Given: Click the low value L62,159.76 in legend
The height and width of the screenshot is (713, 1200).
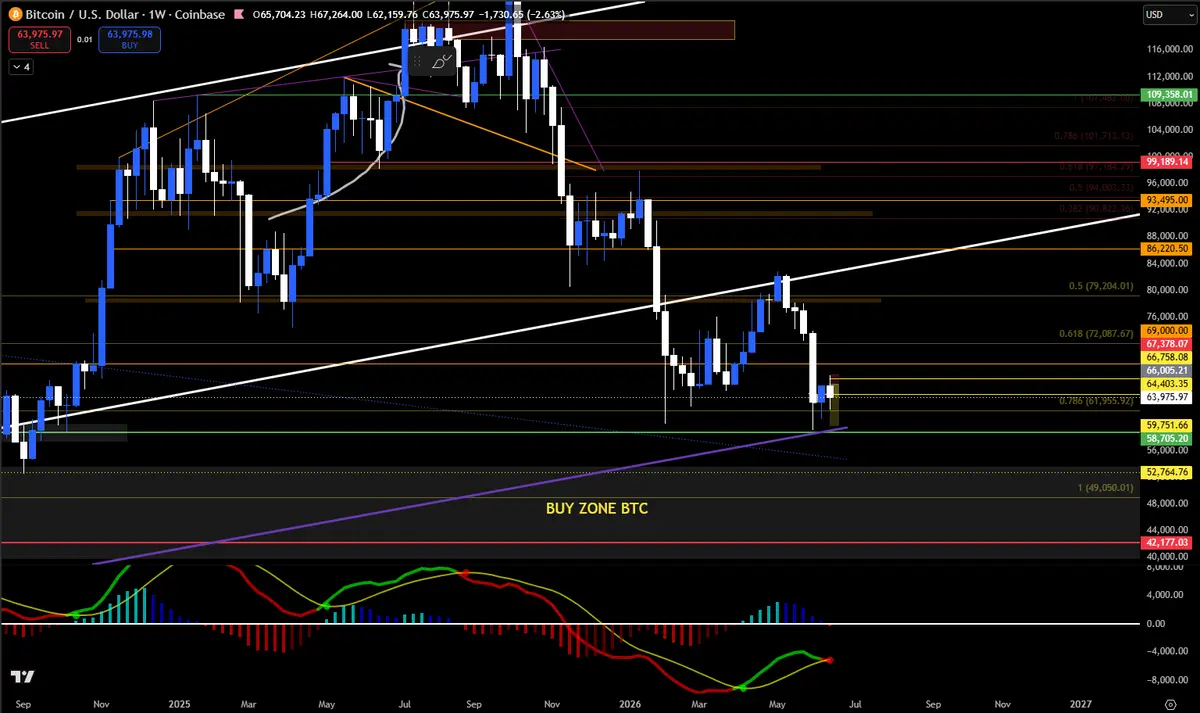Looking at the screenshot, I should [x=392, y=15].
